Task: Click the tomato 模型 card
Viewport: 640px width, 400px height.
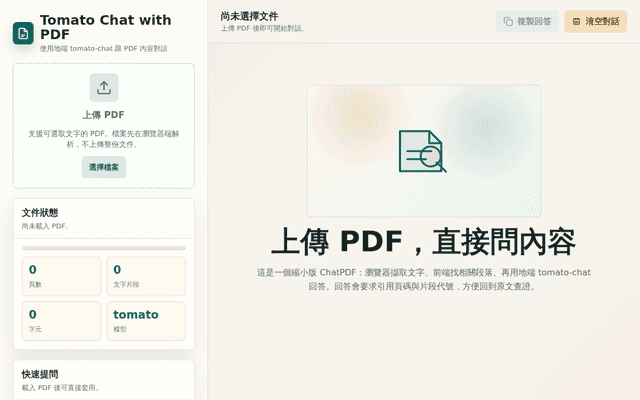Action: [x=146, y=321]
